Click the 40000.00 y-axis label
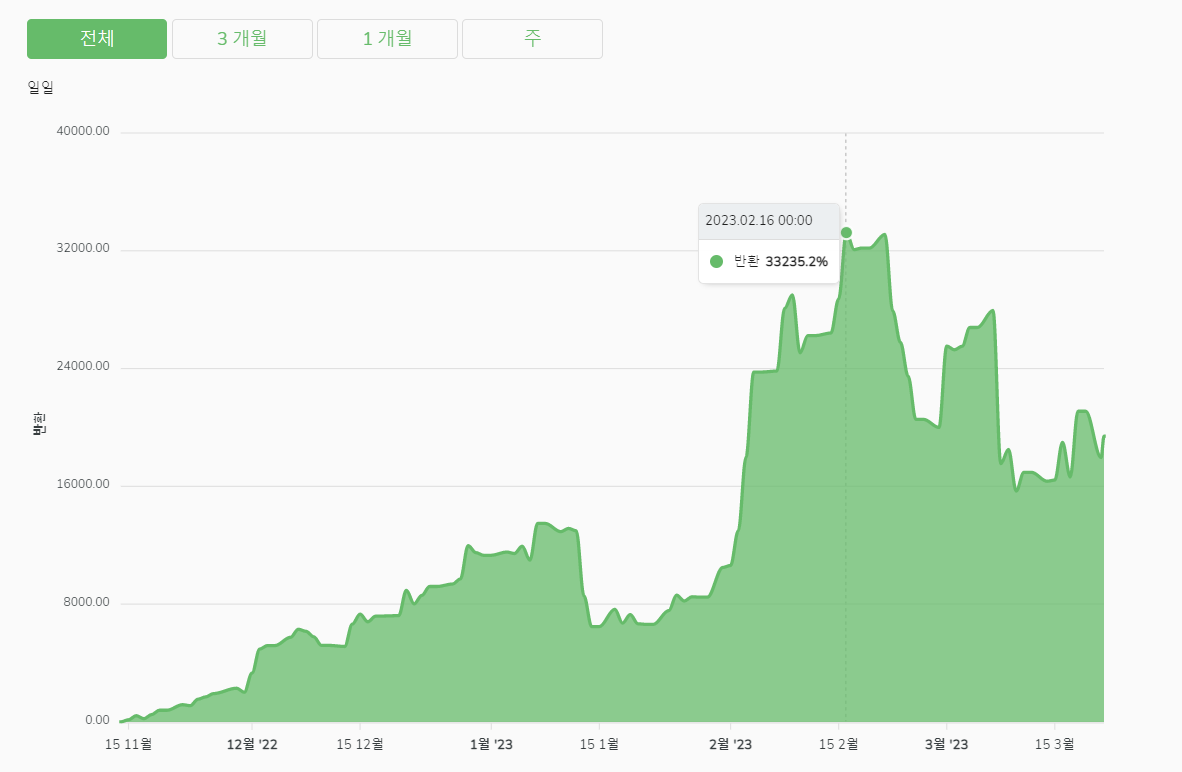The height and width of the screenshot is (772, 1182). pyautogui.click(x=85, y=132)
